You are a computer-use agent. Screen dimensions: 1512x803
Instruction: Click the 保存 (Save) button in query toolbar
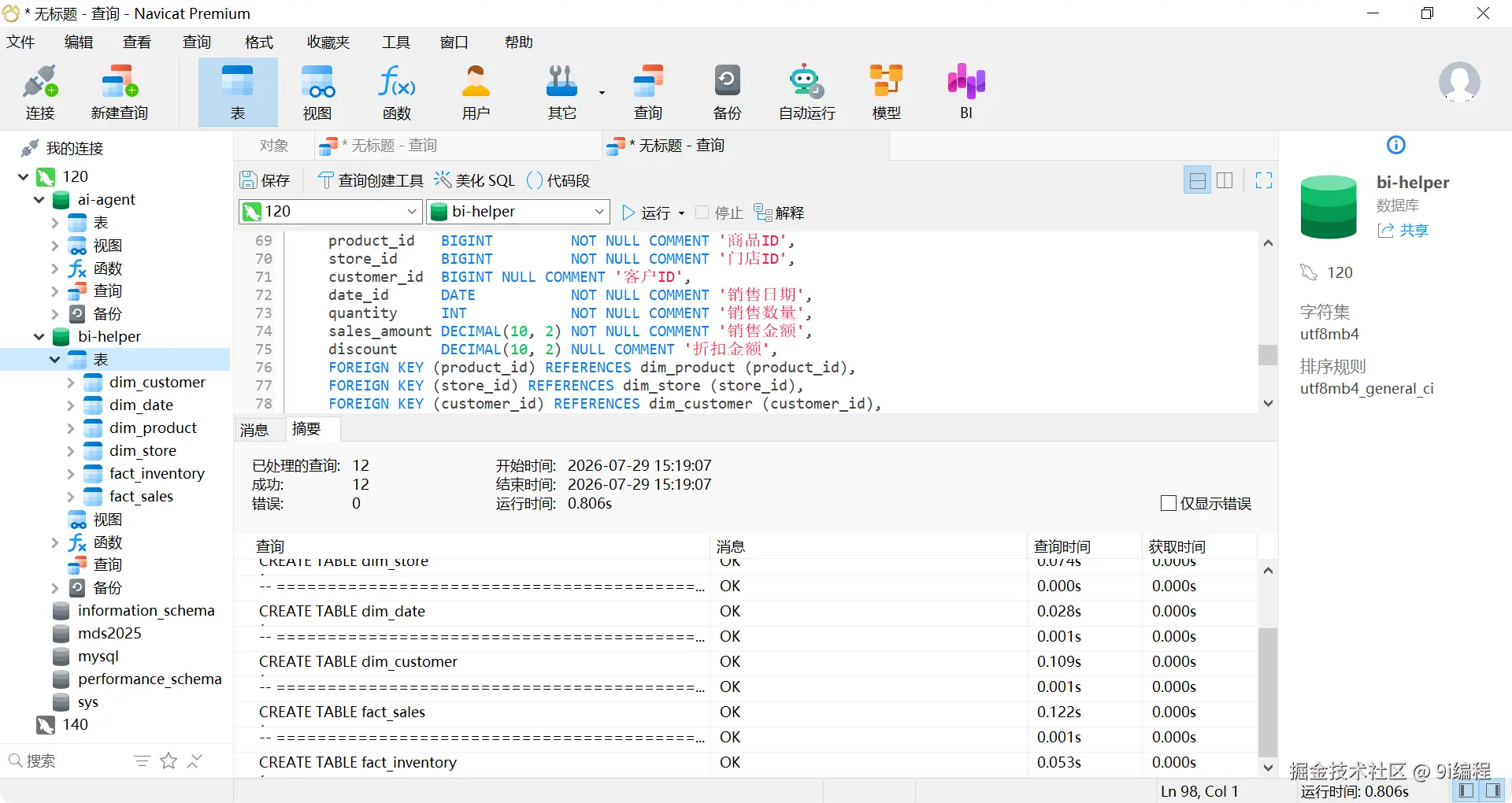click(x=265, y=180)
